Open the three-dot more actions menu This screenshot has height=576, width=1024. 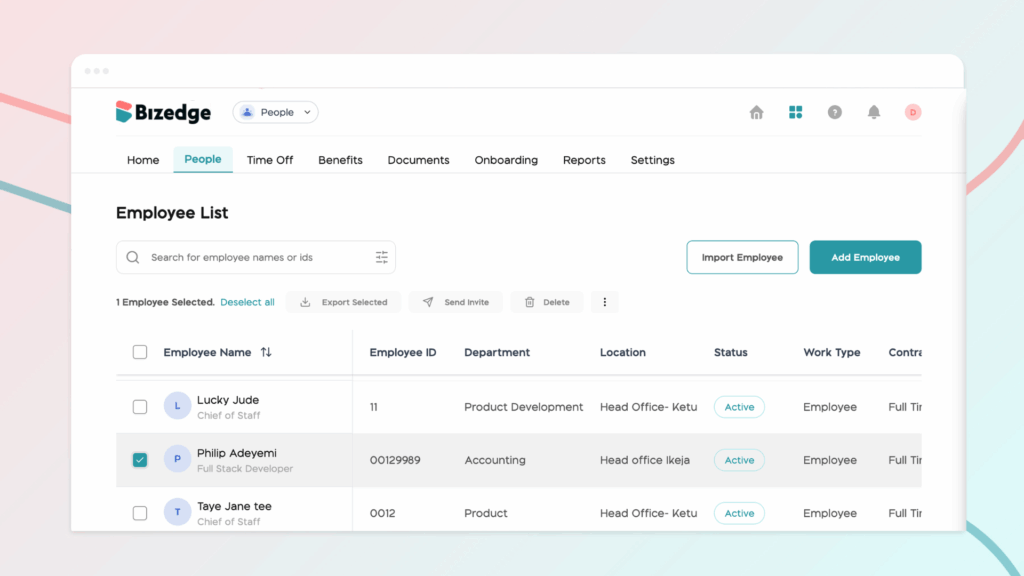pos(604,302)
